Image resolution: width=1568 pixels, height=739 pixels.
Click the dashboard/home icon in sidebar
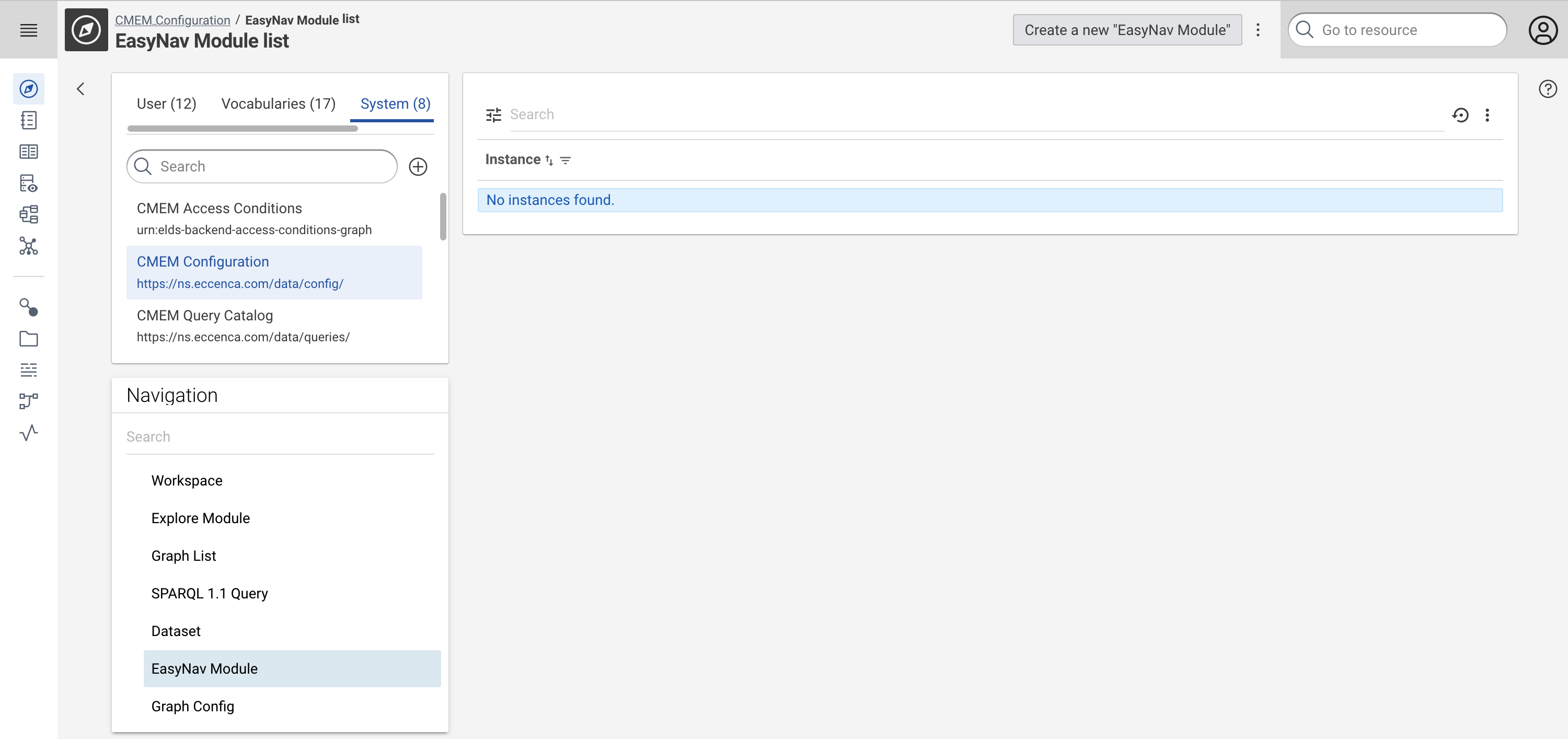(28, 89)
